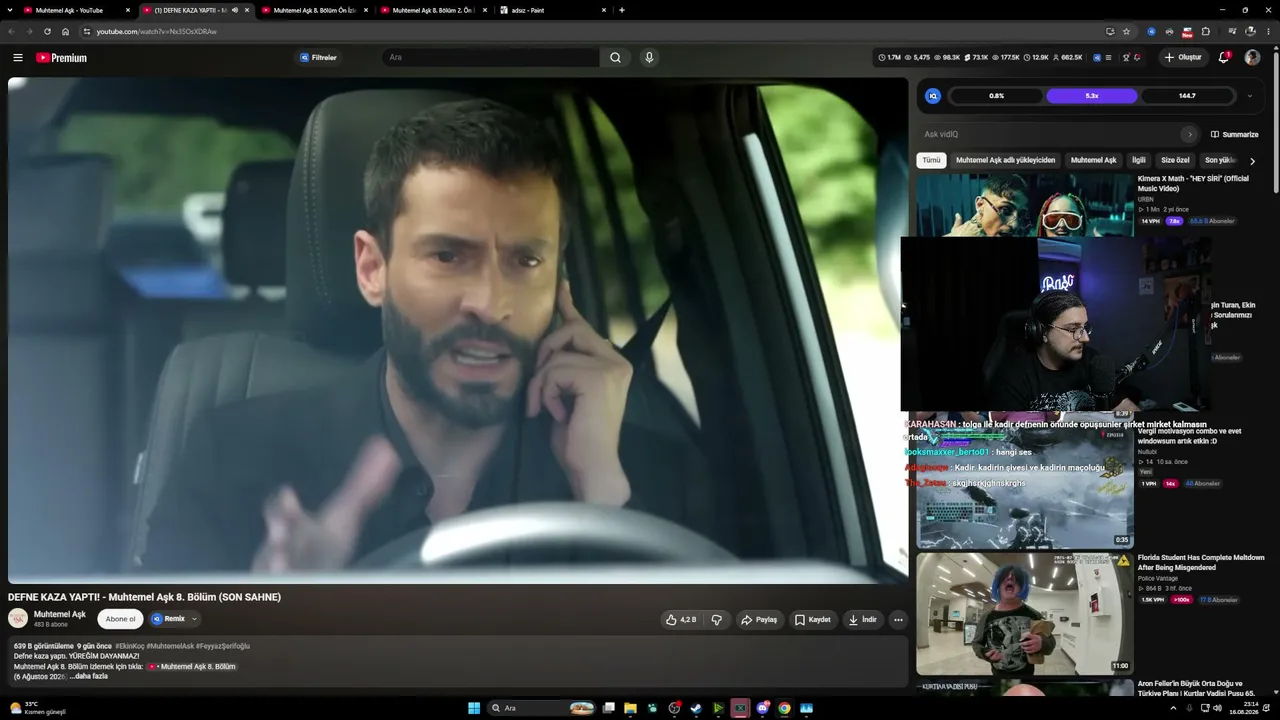
Task: Expand the vidIQ score panel chevron
Action: (1249, 96)
